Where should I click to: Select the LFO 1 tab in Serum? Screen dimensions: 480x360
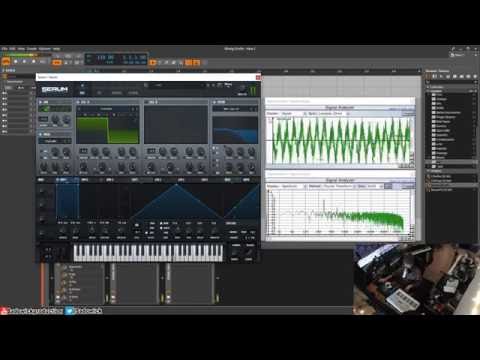[135, 180]
